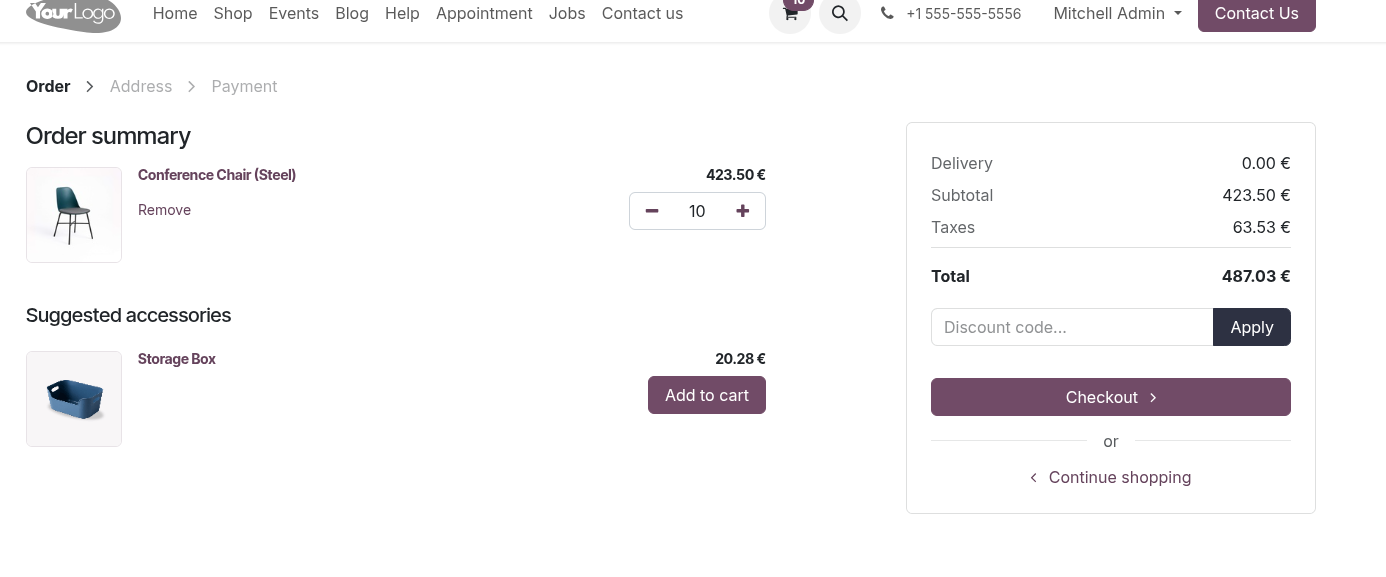
Task: Expand the Mitchell Admin user dropdown
Action: [x=1117, y=14]
